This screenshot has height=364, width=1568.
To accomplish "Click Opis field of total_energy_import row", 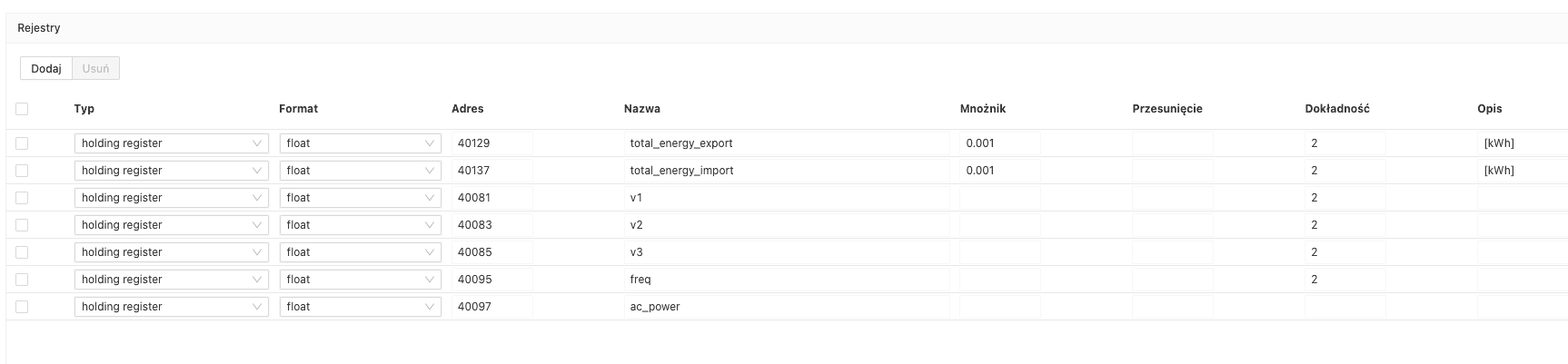I will tap(1519, 171).
